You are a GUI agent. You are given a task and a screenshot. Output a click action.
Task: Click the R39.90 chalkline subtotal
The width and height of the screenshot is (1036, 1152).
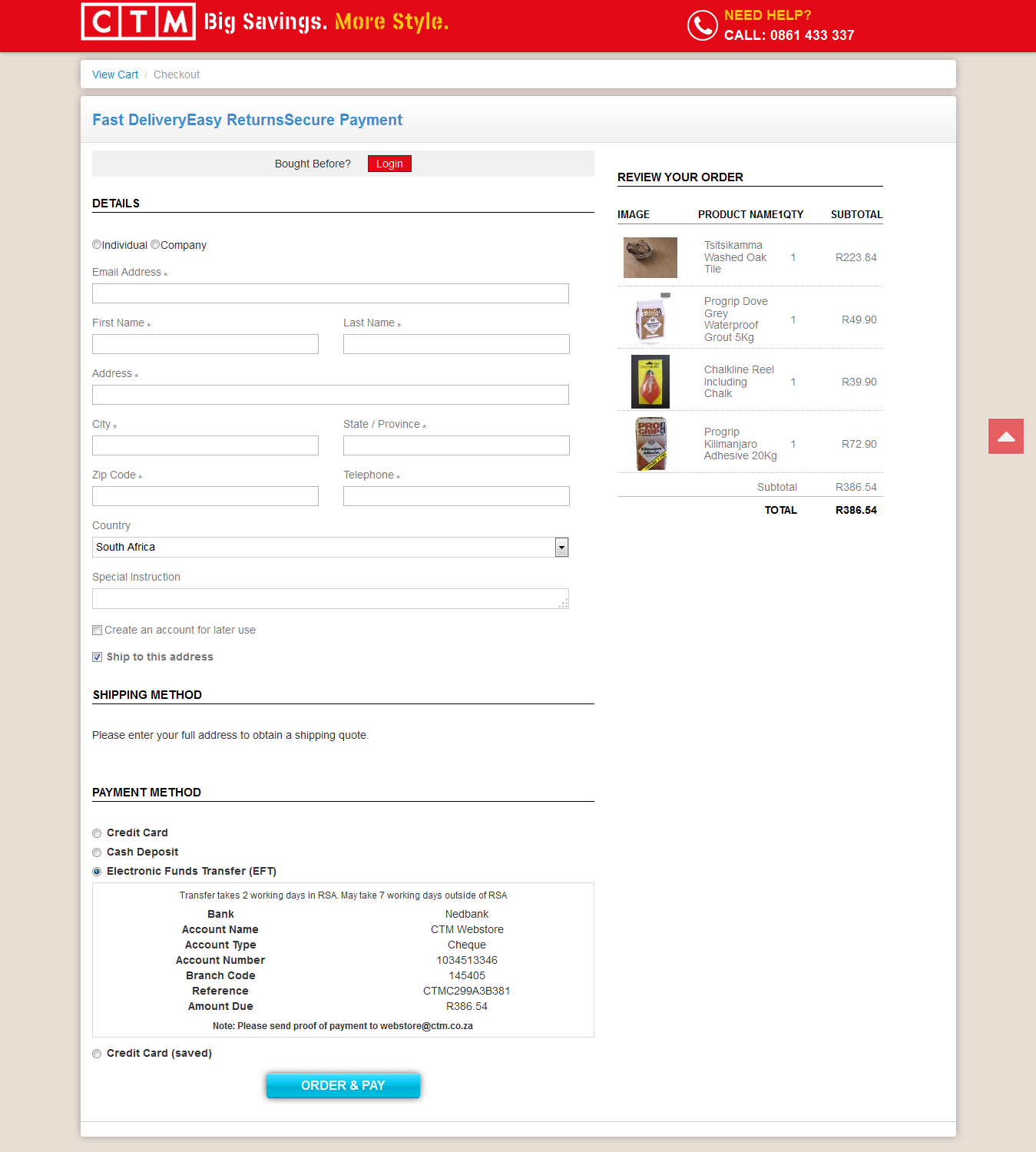(x=859, y=382)
